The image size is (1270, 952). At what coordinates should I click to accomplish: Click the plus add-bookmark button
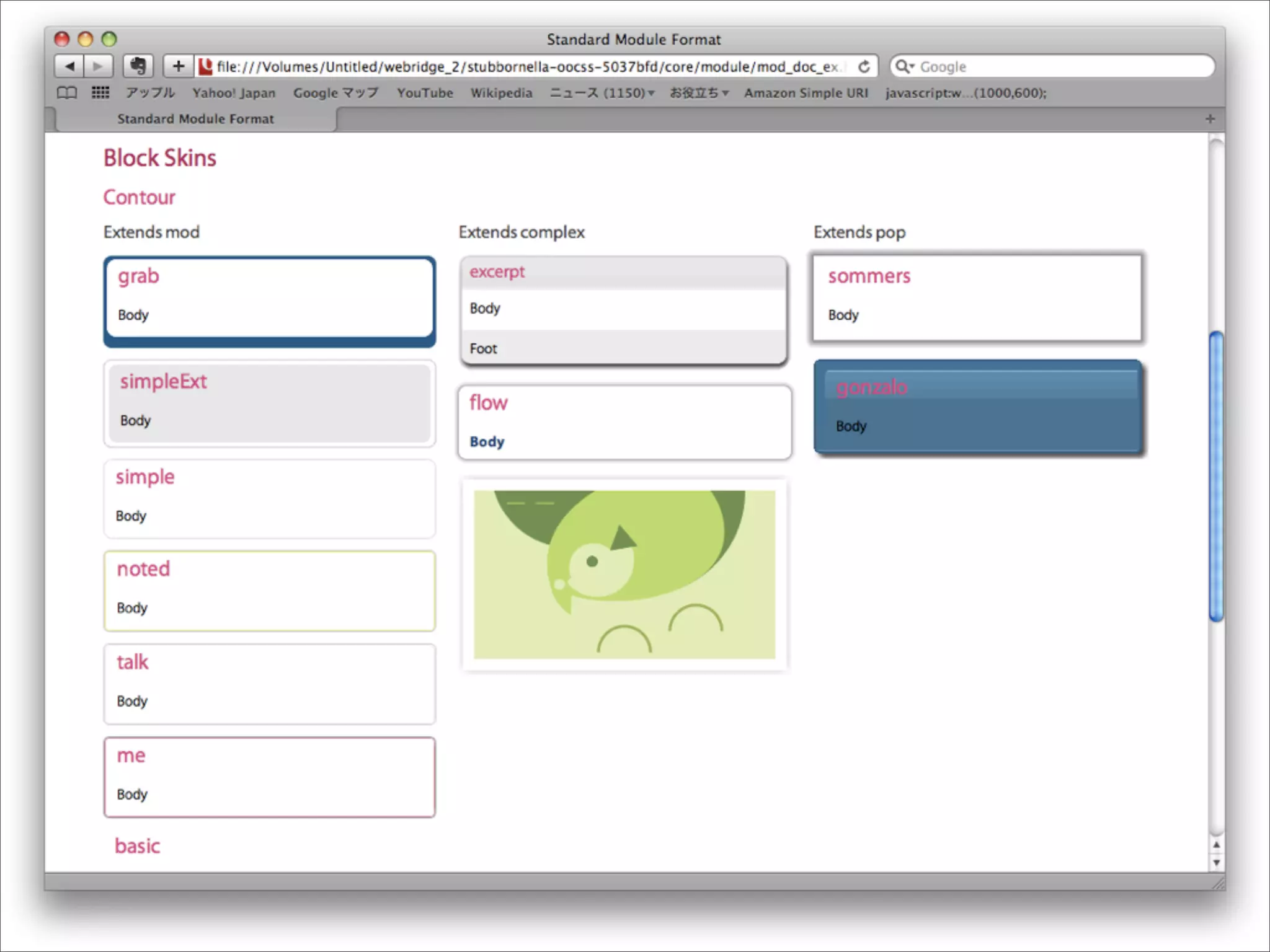[x=179, y=66]
